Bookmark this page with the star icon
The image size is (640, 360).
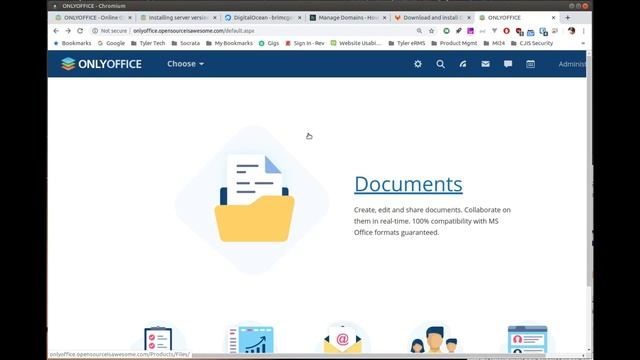[x=431, y=31]
